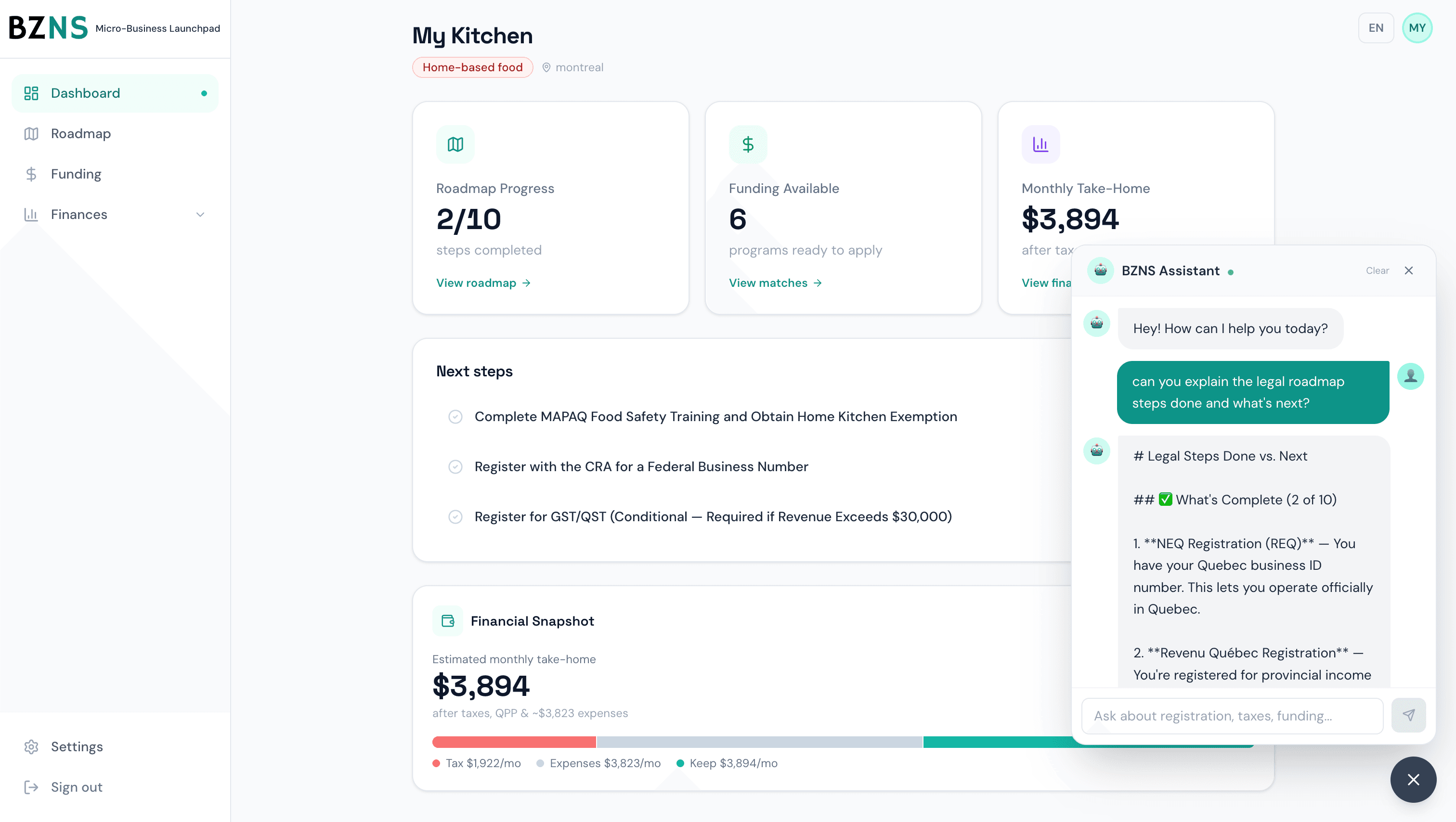Click Clear in the BZNS Assistant chat
Image resolution: width=1456 pixels, height=822 pixels.
1377,270
